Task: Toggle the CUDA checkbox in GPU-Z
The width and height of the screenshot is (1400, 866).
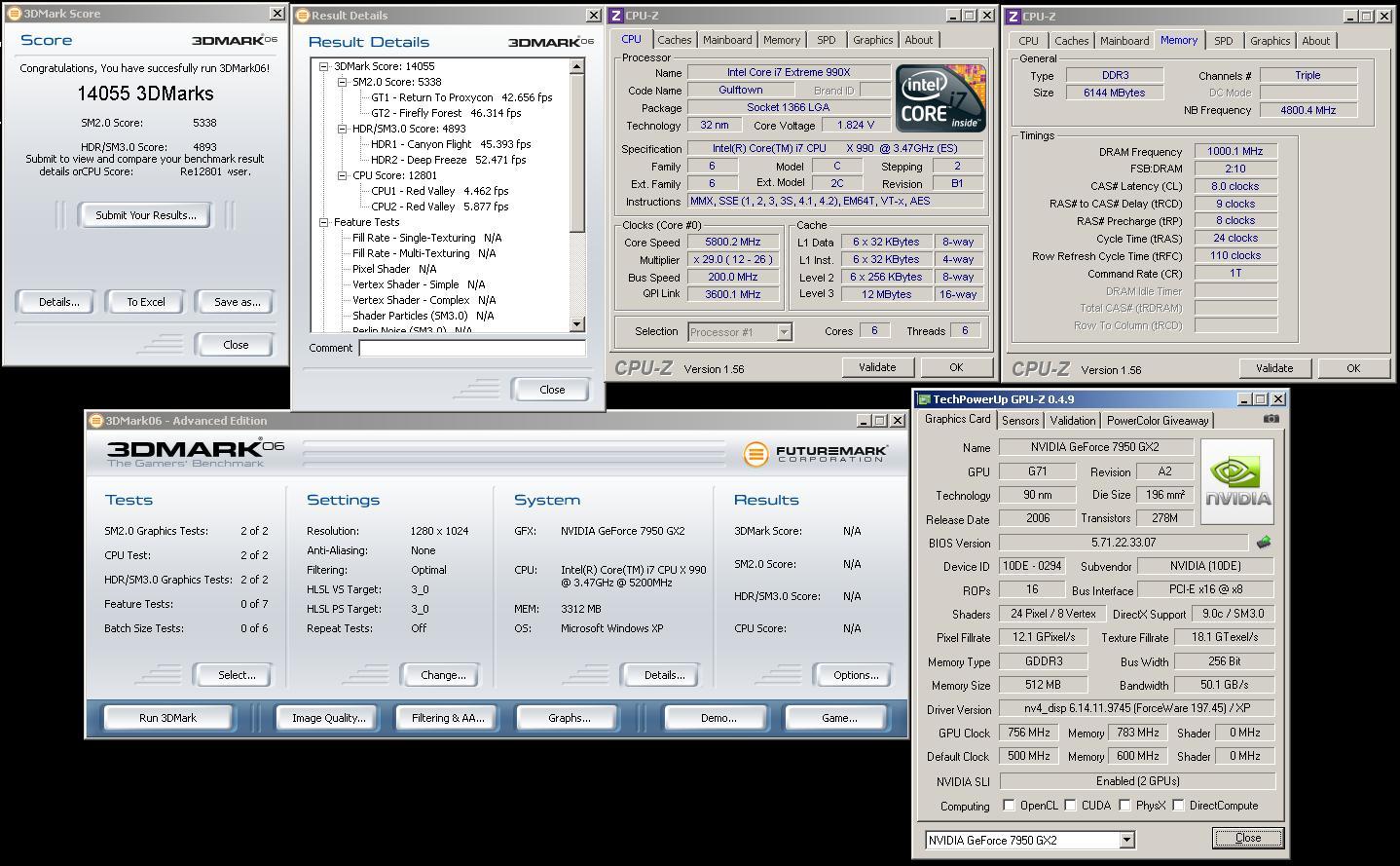Action: [x=1071, y=806]
